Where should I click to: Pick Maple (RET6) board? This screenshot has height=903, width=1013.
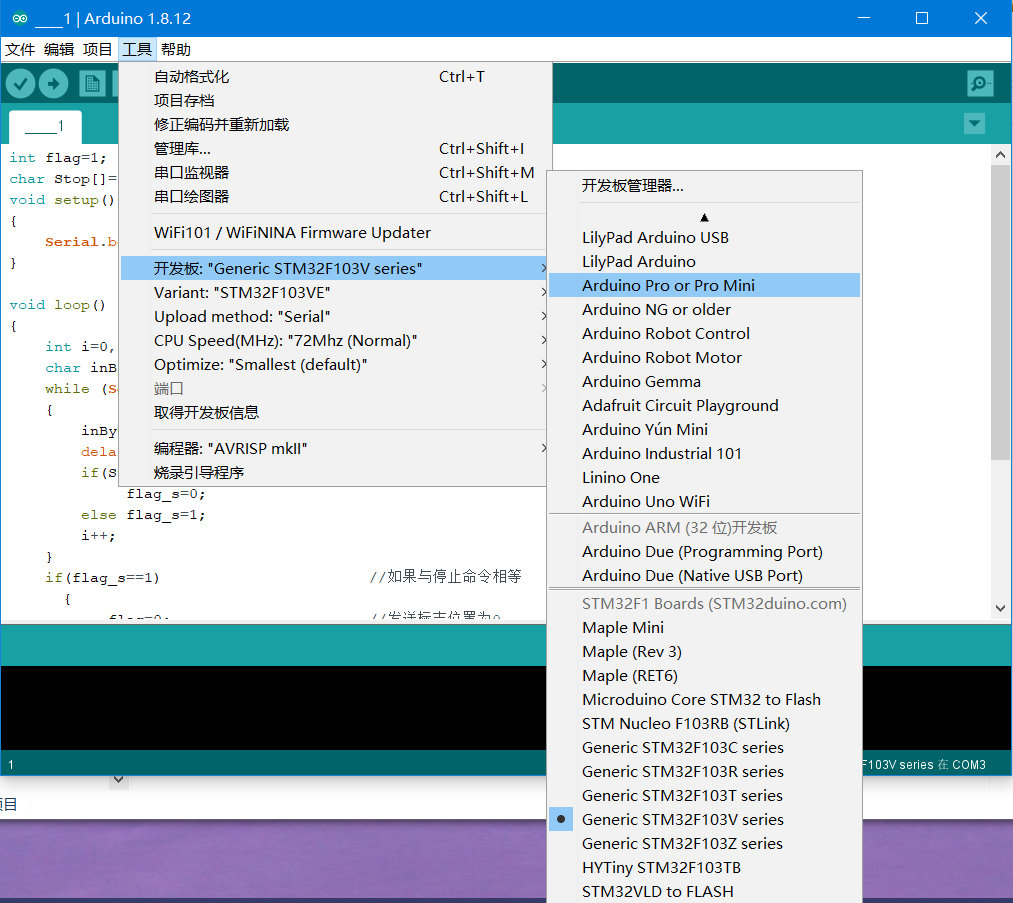pyautogui.click(x=704, y=675)
